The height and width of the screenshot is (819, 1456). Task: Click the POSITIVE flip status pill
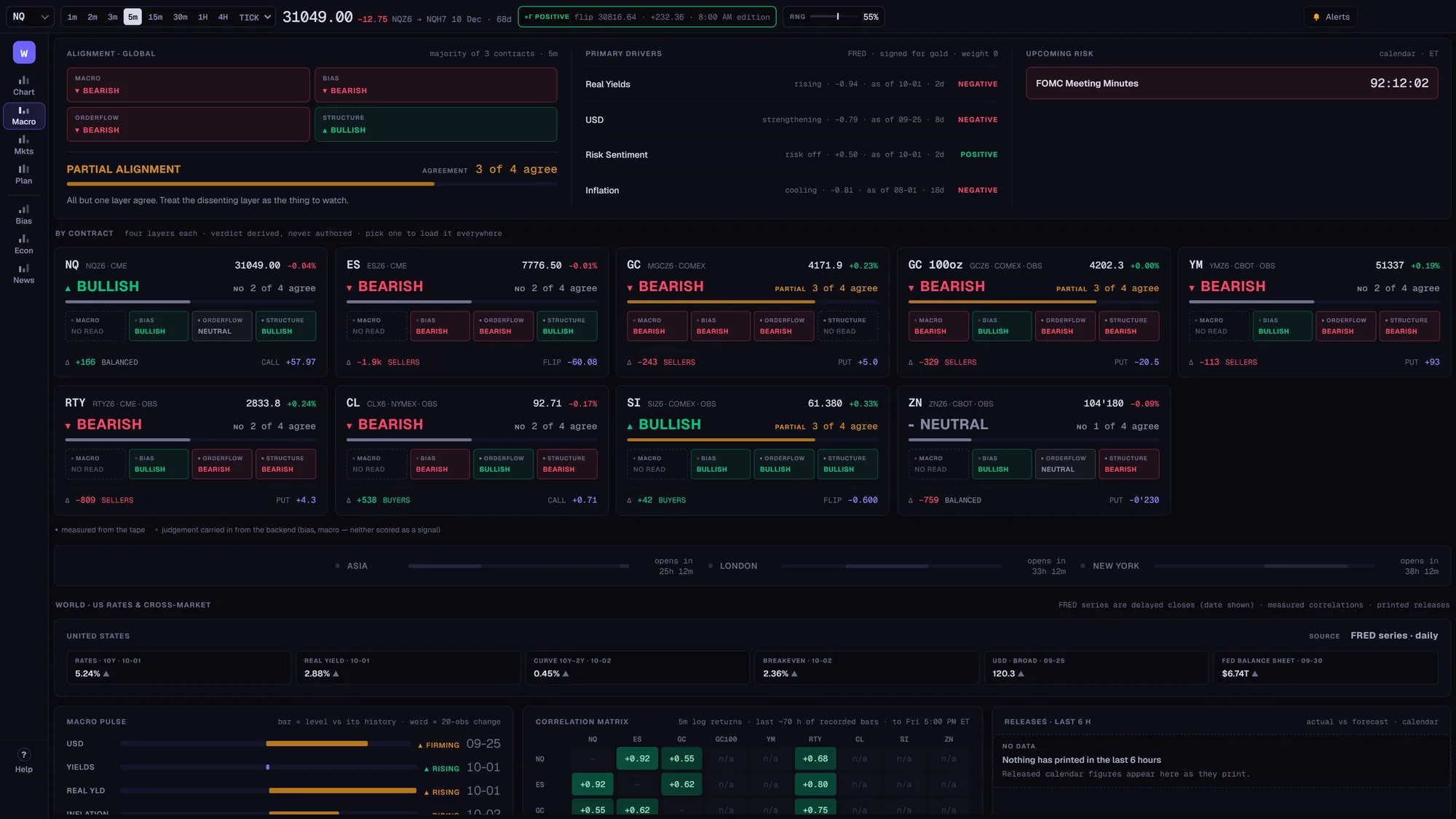click(646, 17)
